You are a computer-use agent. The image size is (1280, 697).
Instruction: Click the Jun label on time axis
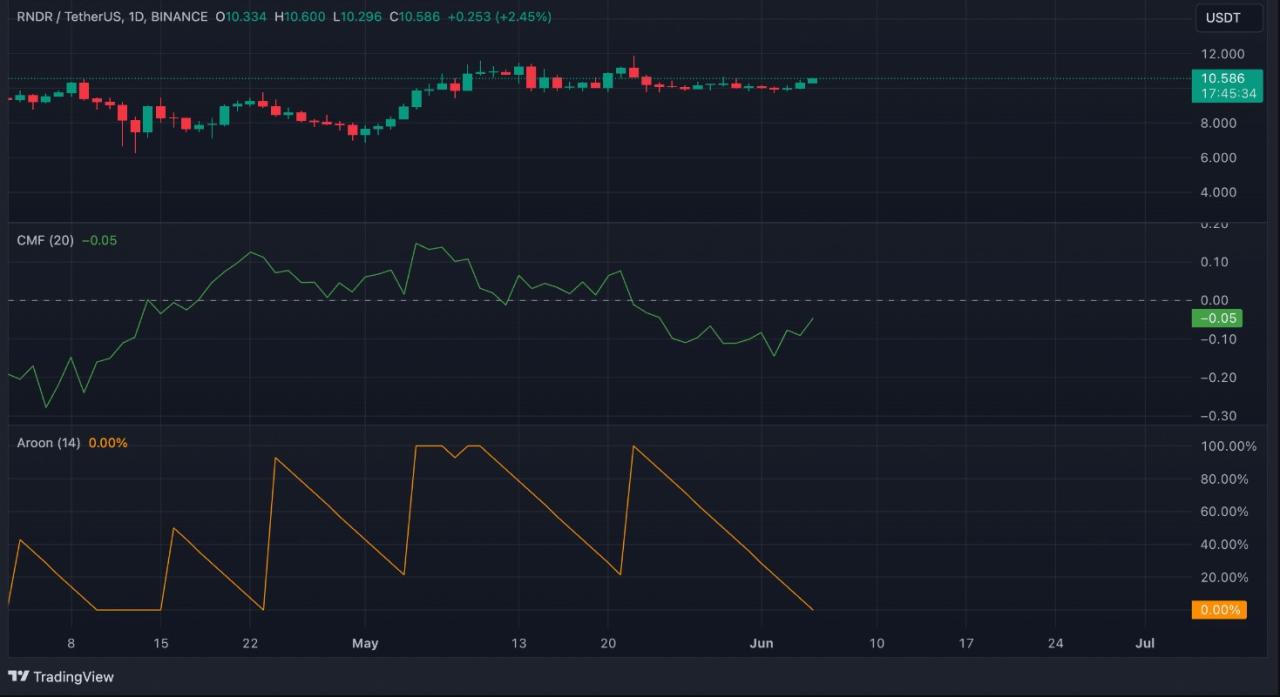[765, 644]
